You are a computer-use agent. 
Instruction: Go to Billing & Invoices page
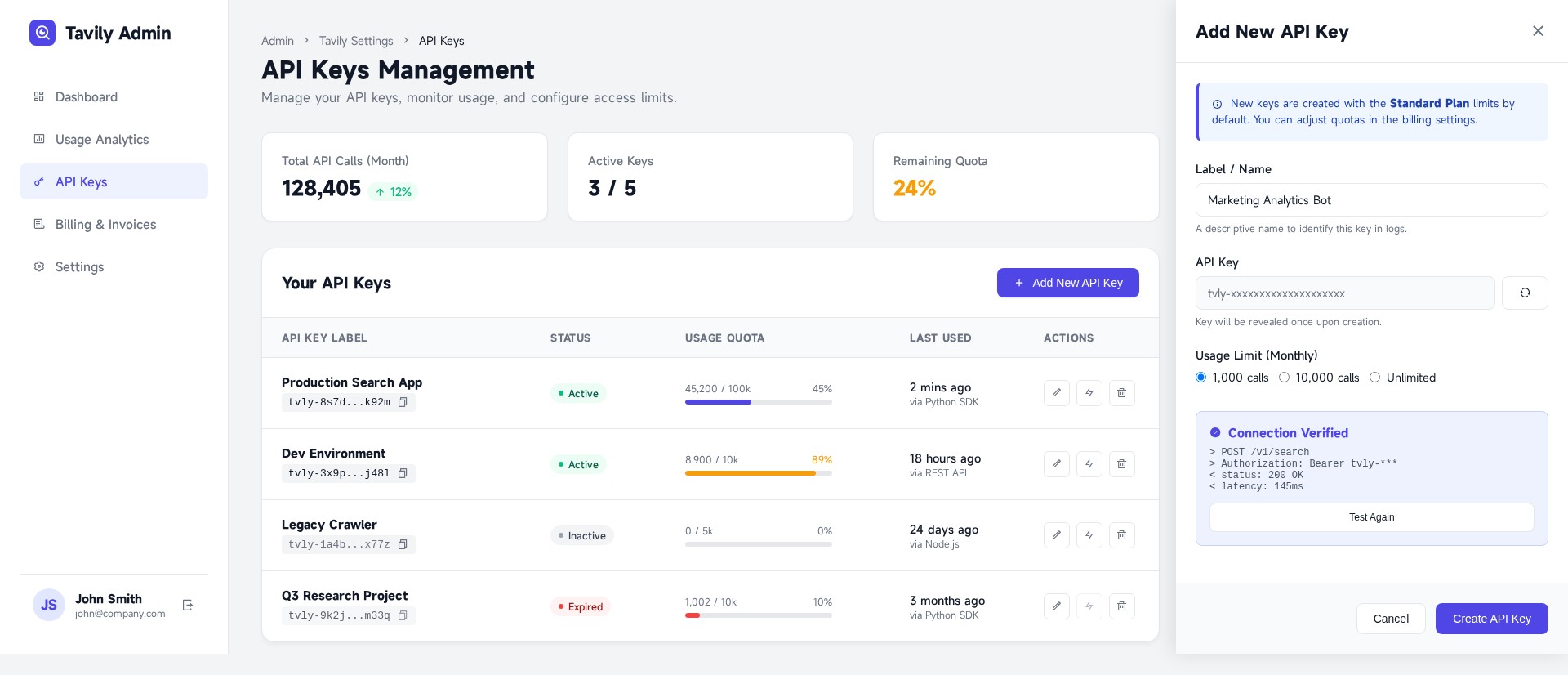click(105, 225)
